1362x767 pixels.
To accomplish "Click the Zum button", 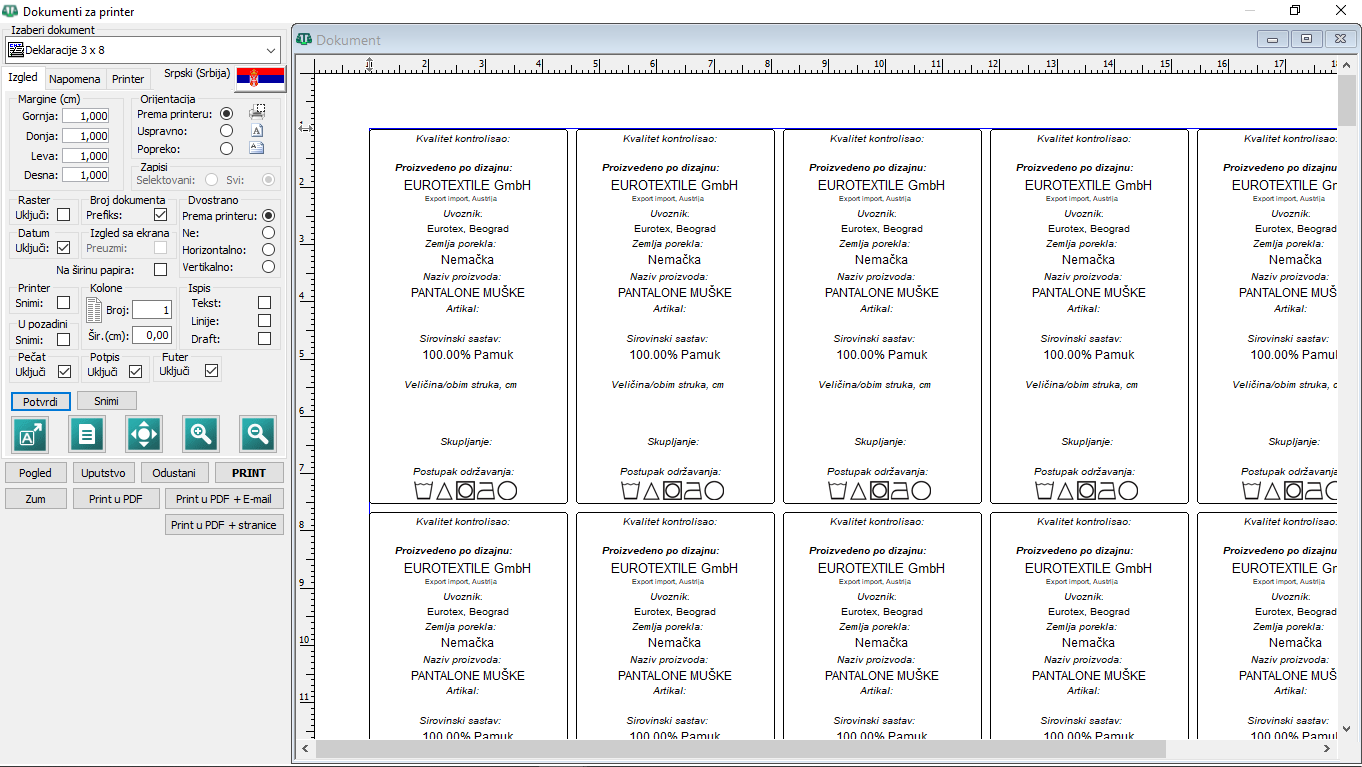I will point(36,499).
